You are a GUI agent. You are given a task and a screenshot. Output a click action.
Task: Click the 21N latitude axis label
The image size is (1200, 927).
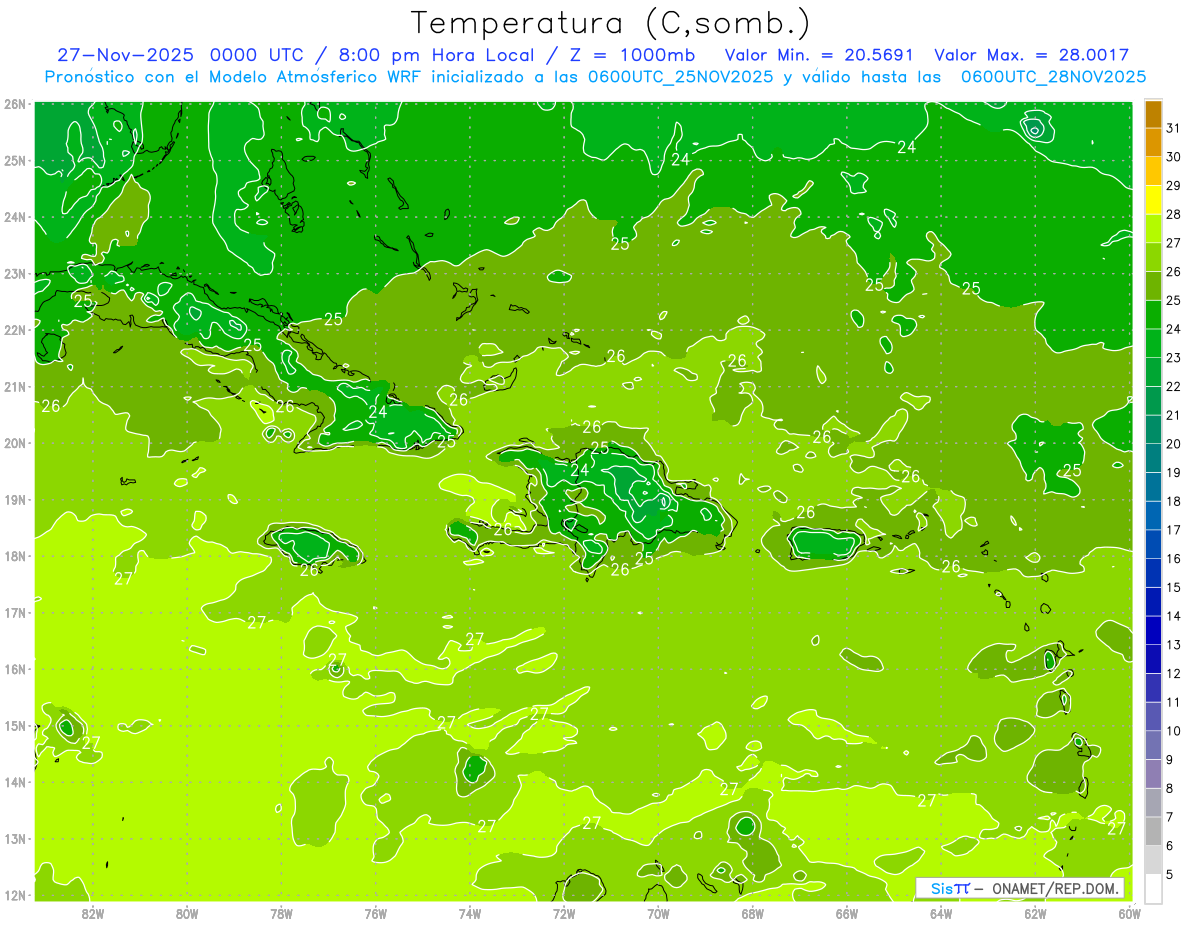click(15, 387)
